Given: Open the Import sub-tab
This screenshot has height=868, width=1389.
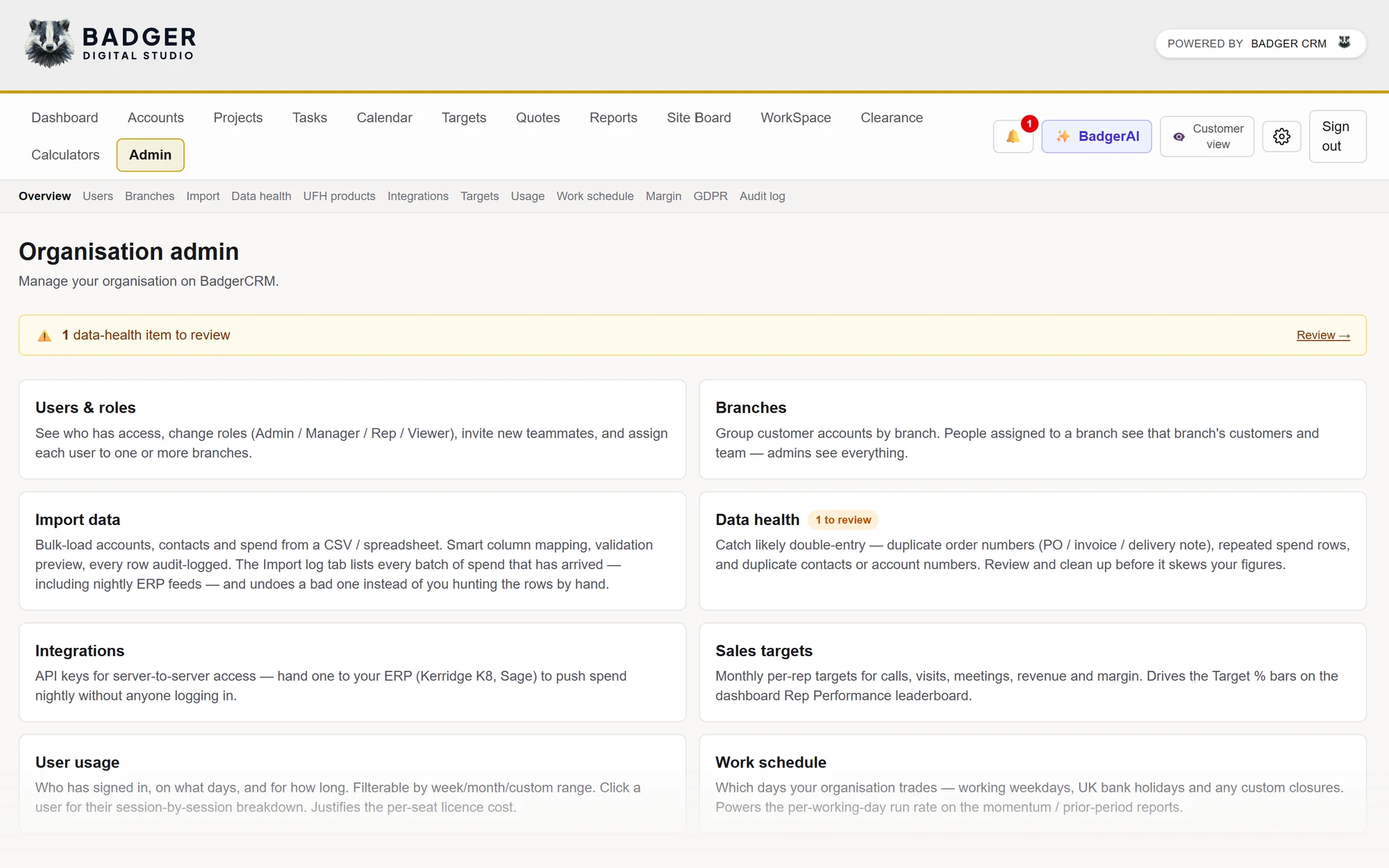Looking at the screenshot, I should [x=203, y=197].
